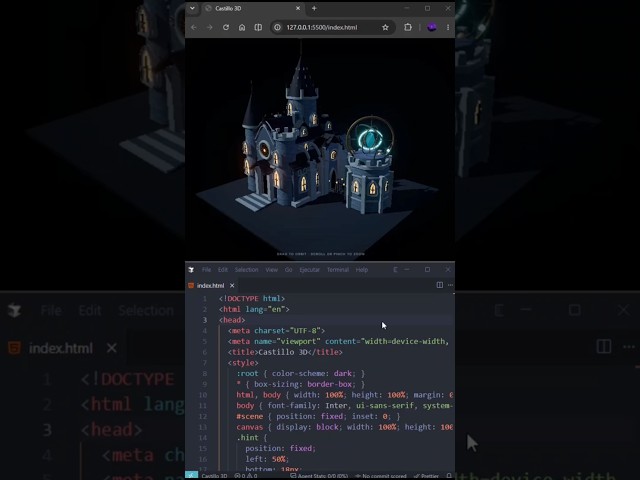Open the browser extensions puzzle icon

(x=408, y=27)
